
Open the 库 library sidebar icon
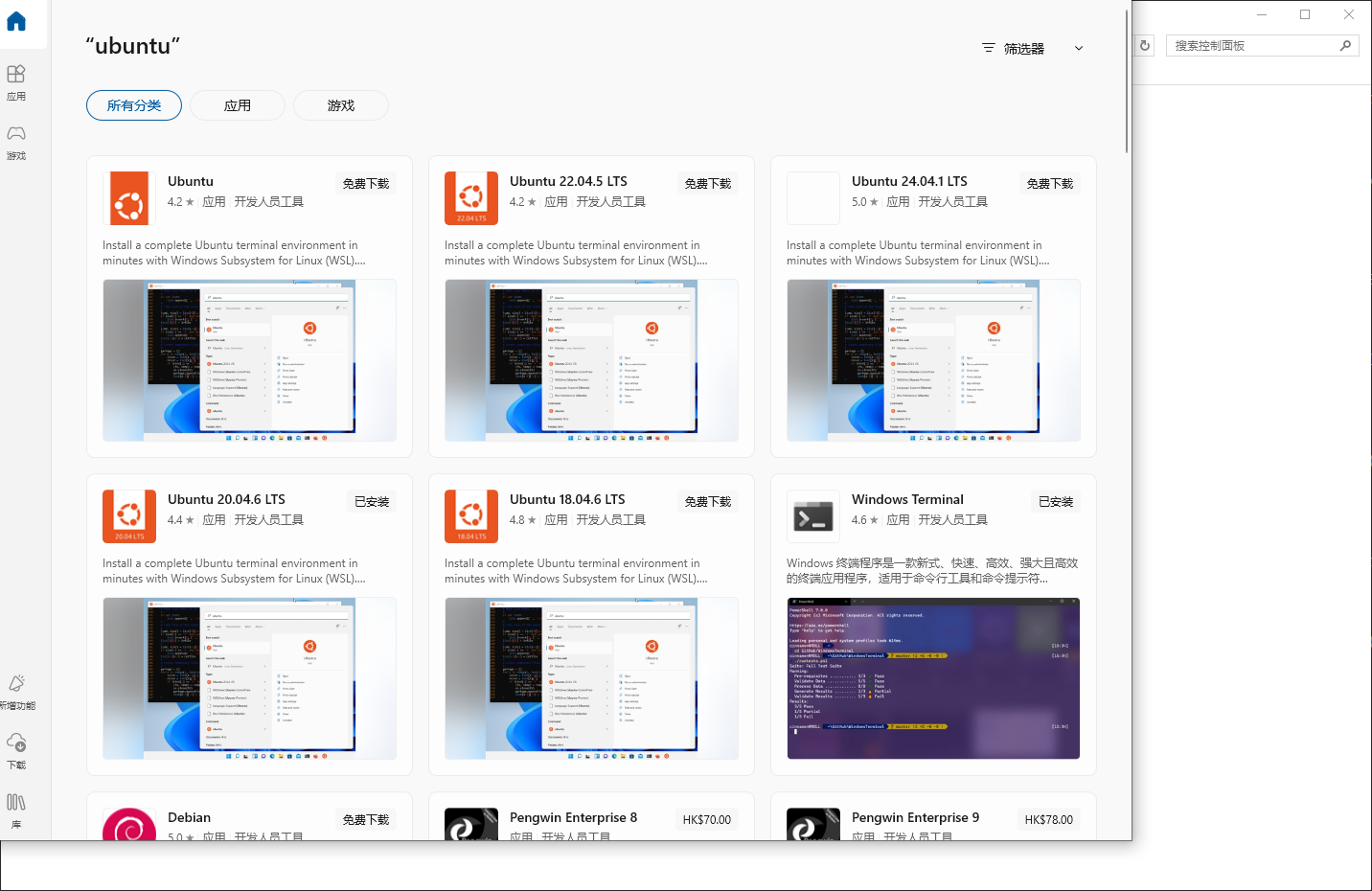(x=16, y=811)
